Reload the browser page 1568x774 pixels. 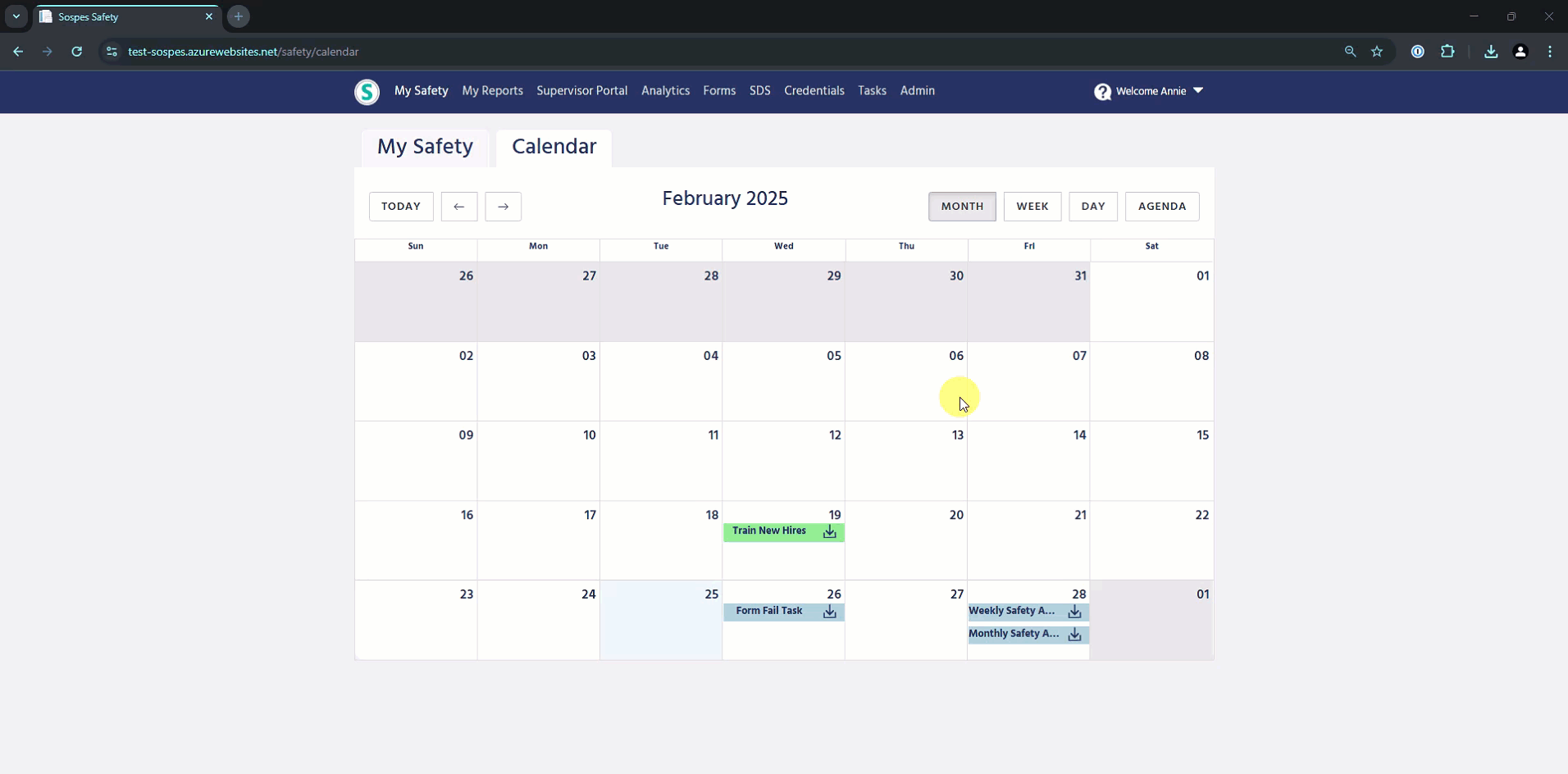[x=76, y=52]
